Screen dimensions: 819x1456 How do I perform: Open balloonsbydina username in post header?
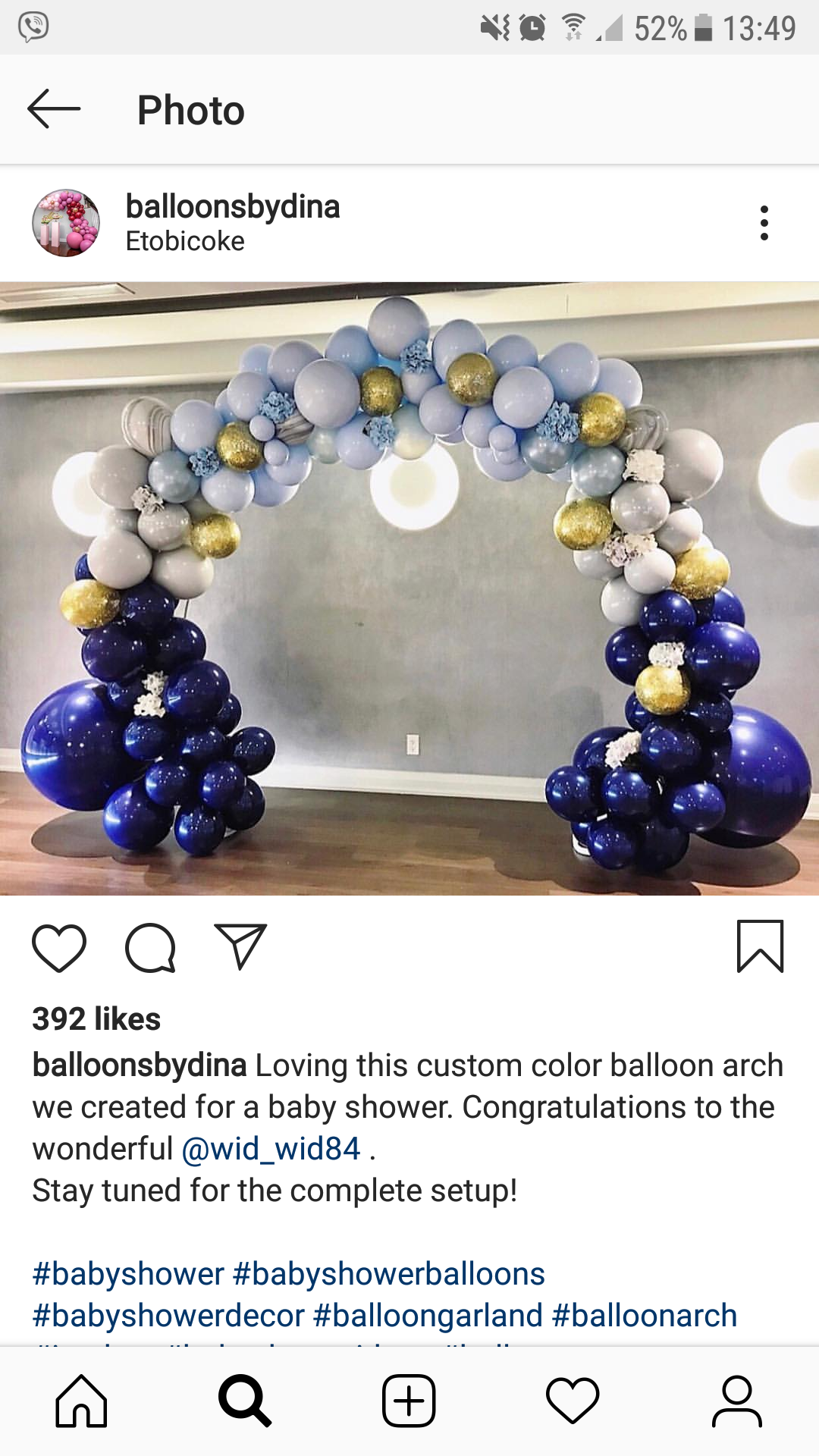(x=233, y=207)
